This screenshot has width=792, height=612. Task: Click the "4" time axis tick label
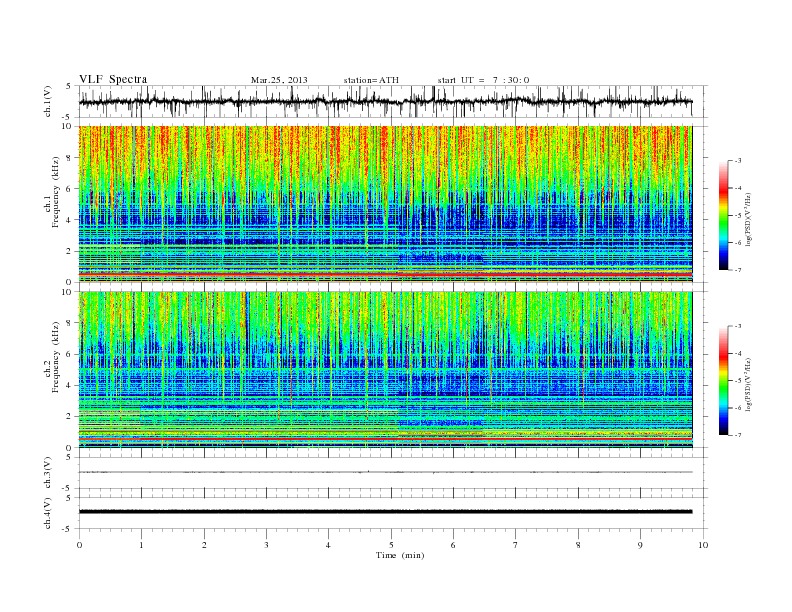(328, 545)
